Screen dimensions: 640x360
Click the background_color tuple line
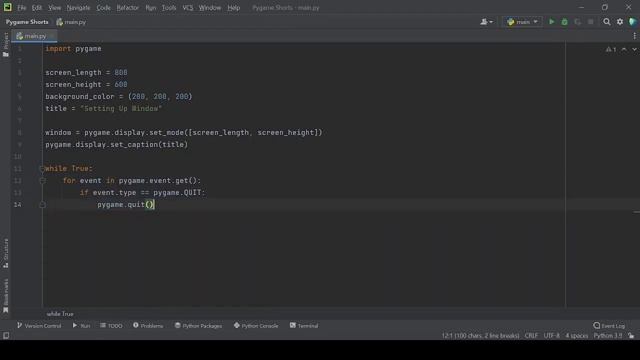118,97
